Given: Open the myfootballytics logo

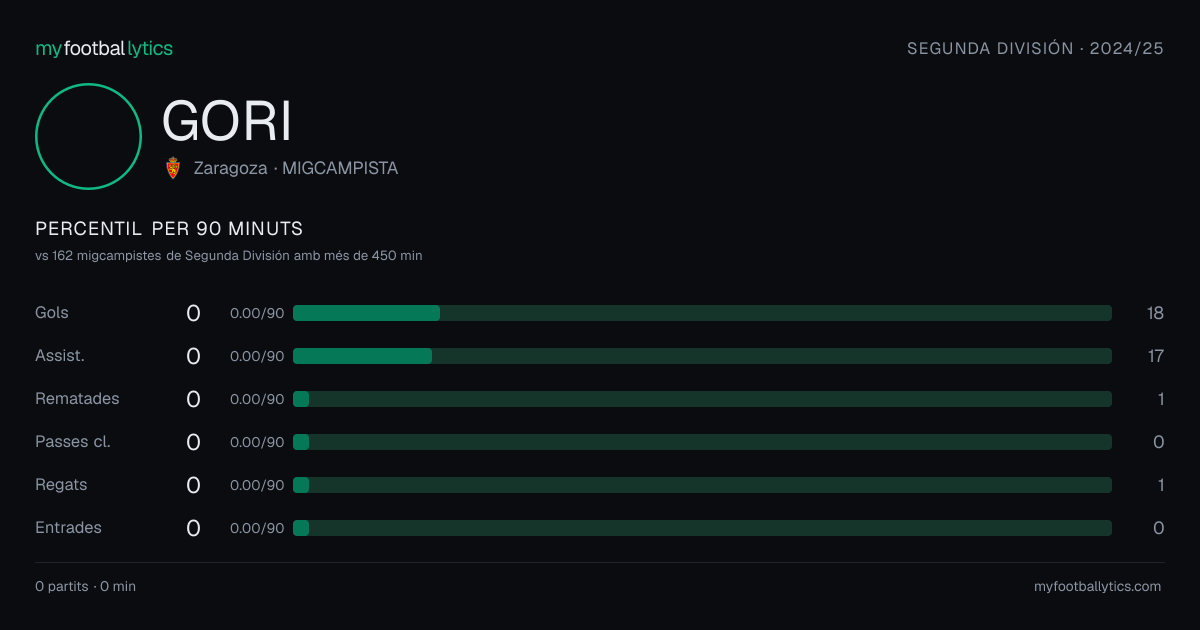Looking at the screenshot, I should [x=104, y=48].
